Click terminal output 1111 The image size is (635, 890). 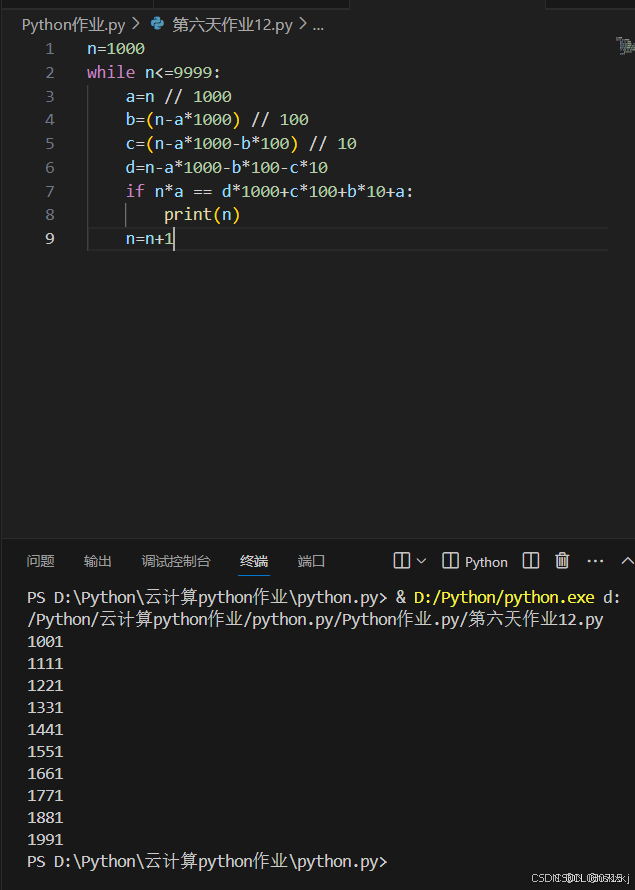click(x=45, y=664)
